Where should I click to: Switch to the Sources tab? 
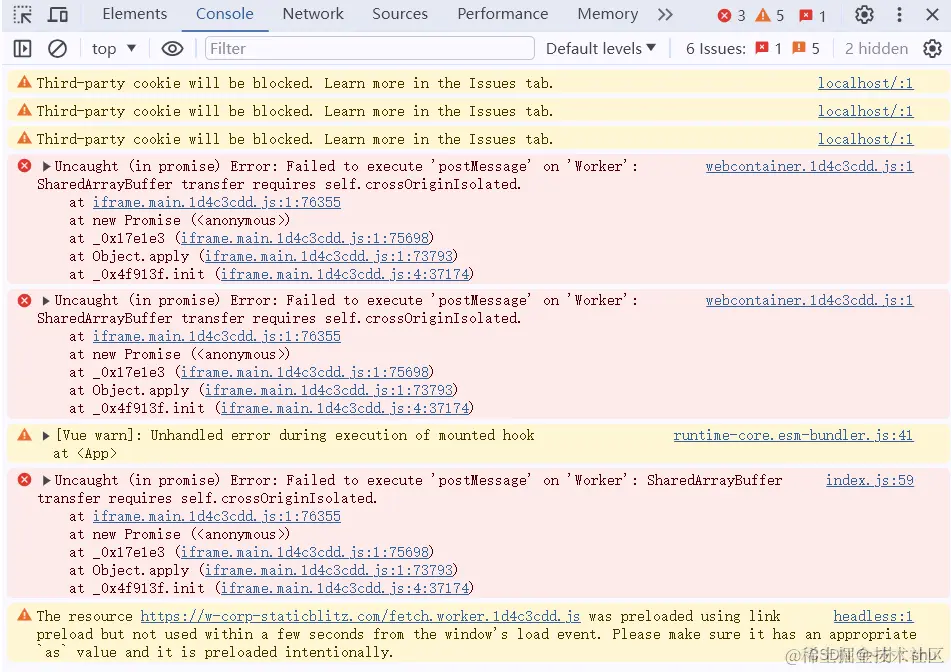pyautogui.click(x=400, y=14)
